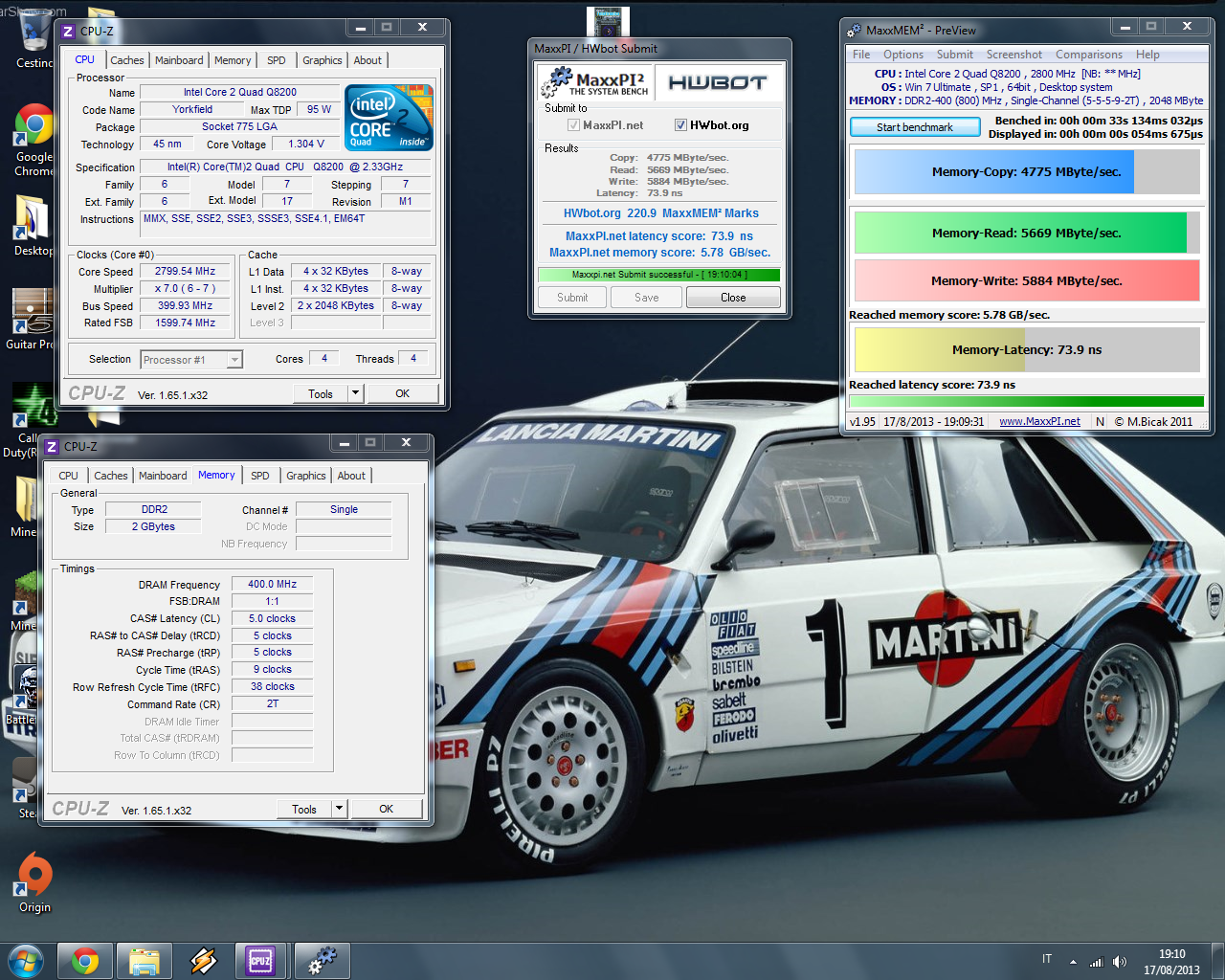Open Help menu in MaxxMEM
The width and height of the screenshot is (1225, 980).
click(x=1147, y=55)
